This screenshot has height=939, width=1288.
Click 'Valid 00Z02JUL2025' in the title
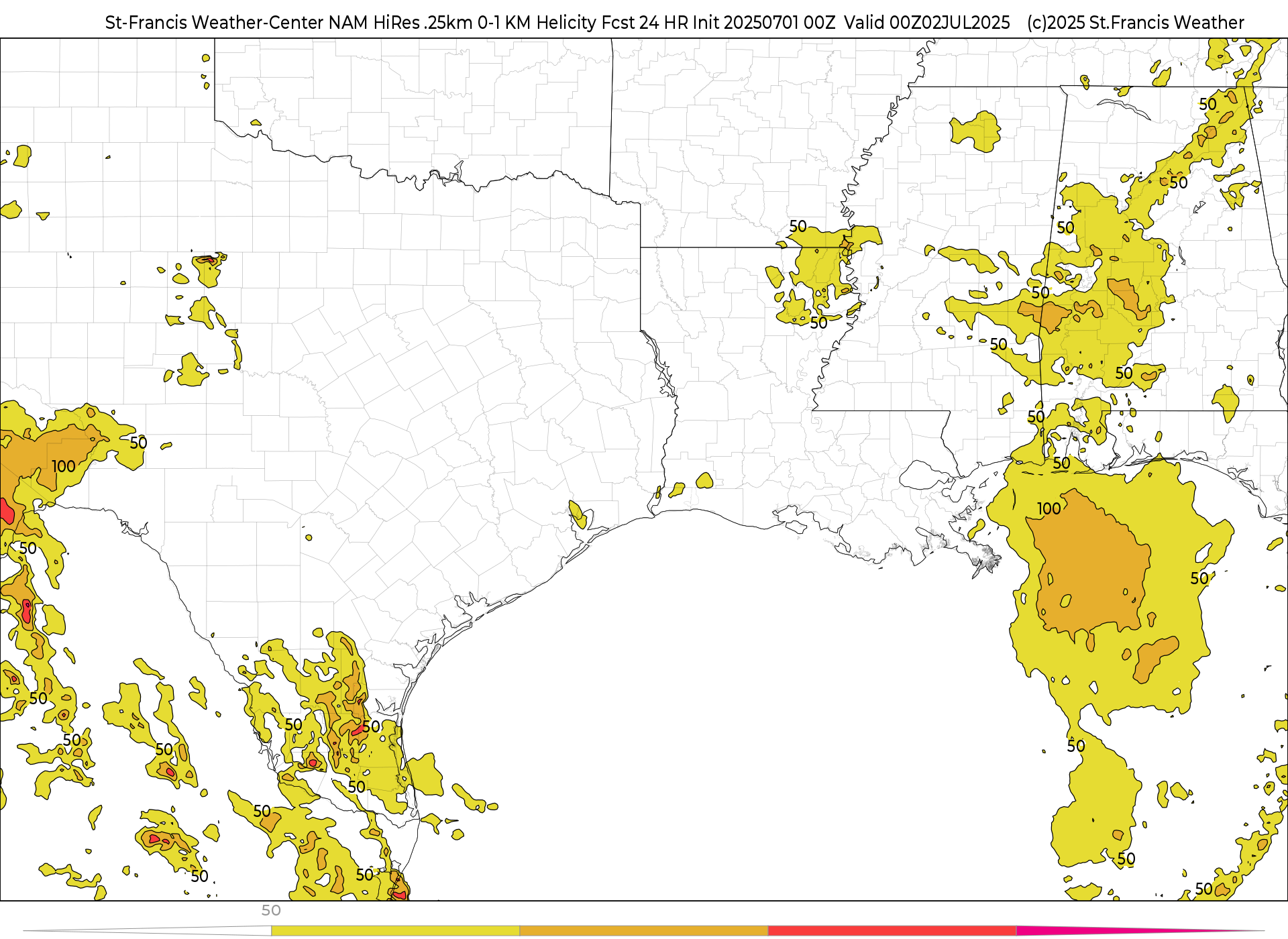tap(927, 23)
